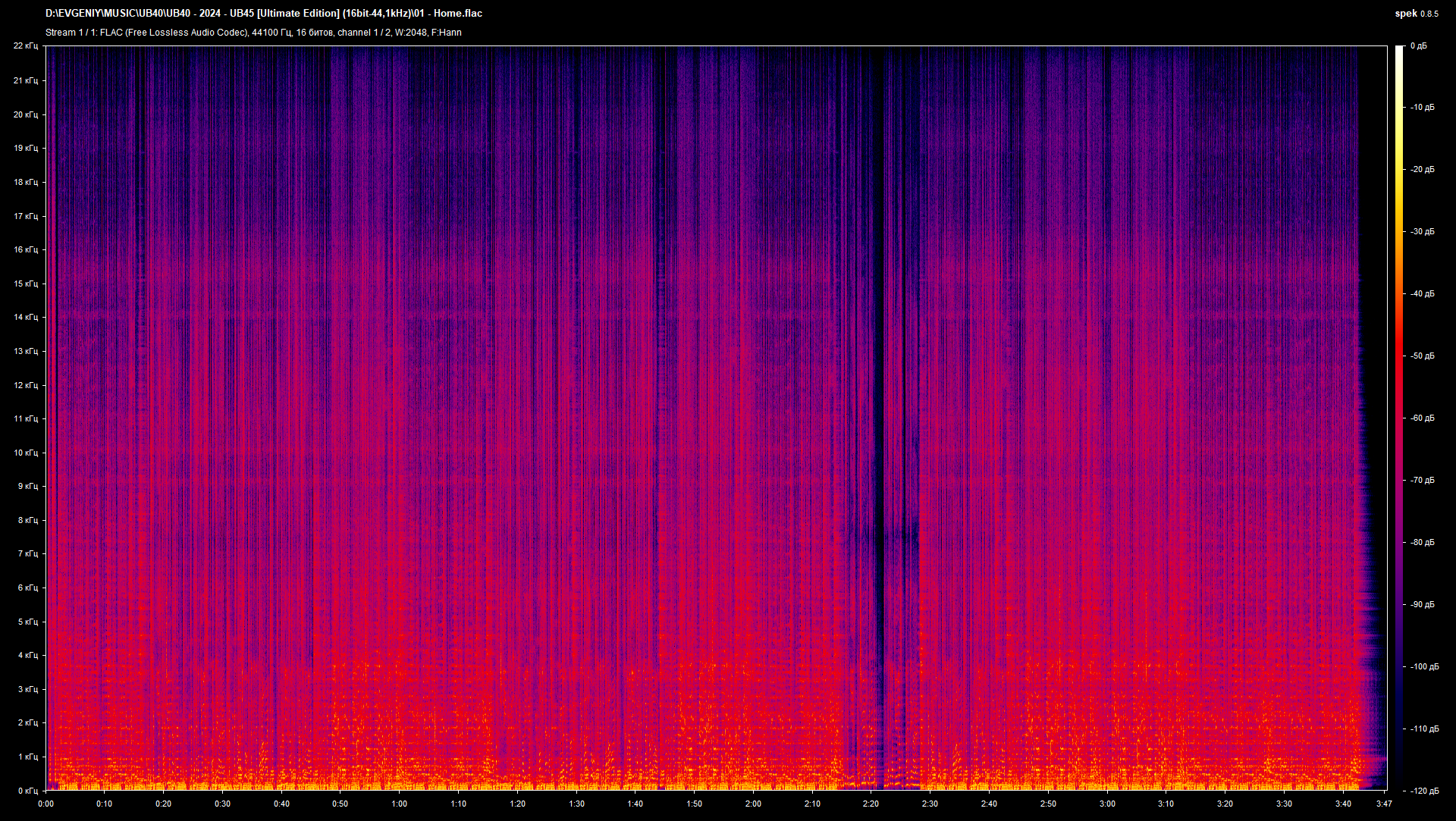Click the '0:30' time axis label

click(222, 804)
